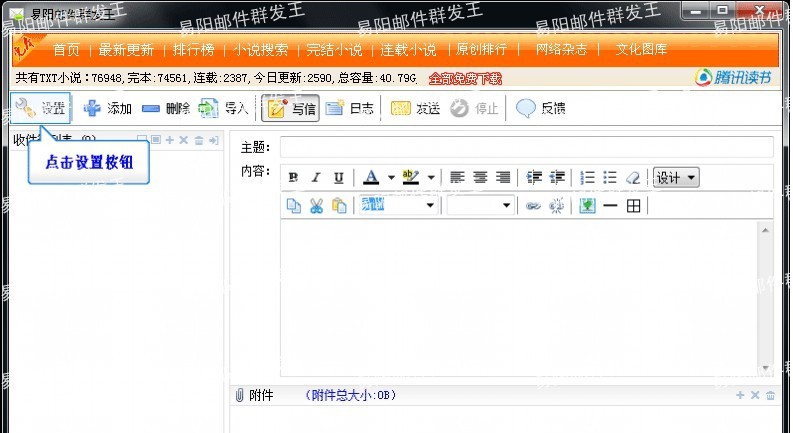Image resolution: width=793 pixels, height=433 pixels.
Task: Open the 网络杂志 tab
Action: [561, 50]
